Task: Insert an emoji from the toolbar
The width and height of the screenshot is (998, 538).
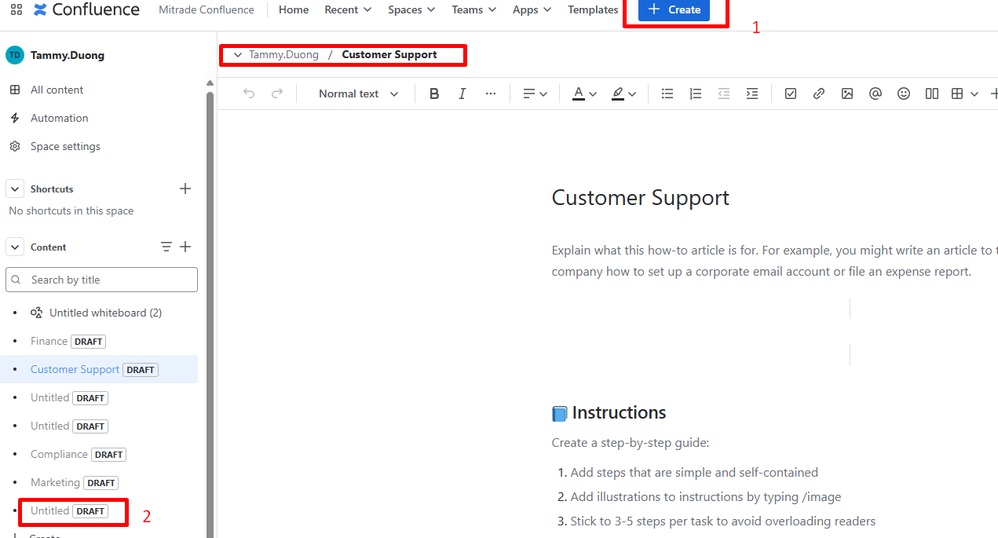Action: 903,94
